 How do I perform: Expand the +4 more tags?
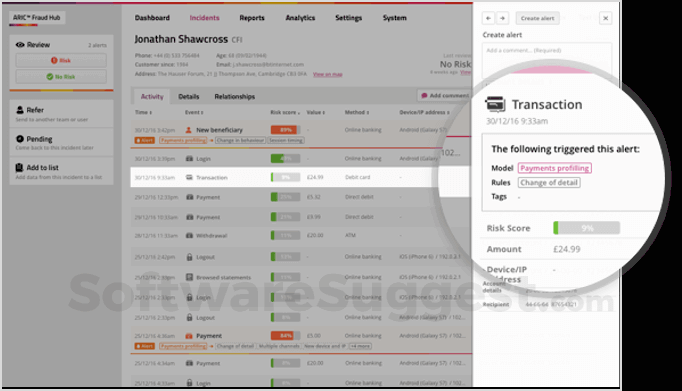pos(360,346)
